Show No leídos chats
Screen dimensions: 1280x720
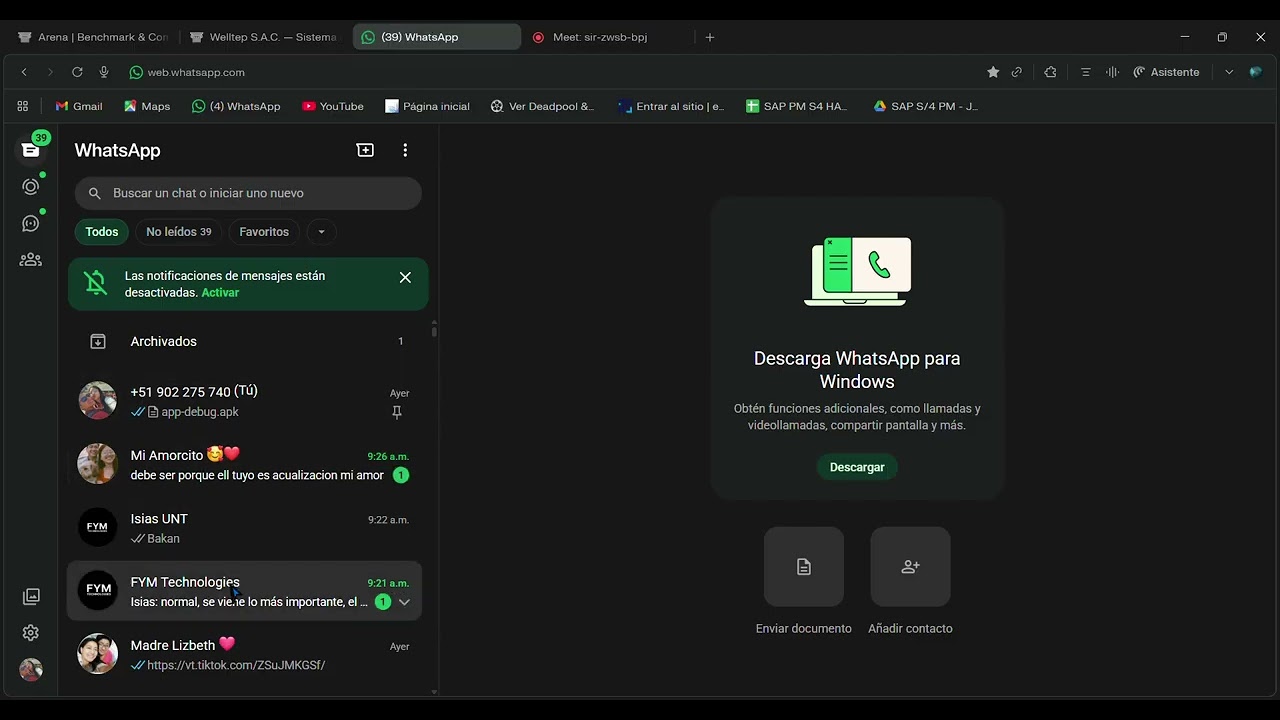(x=179, y=232)
